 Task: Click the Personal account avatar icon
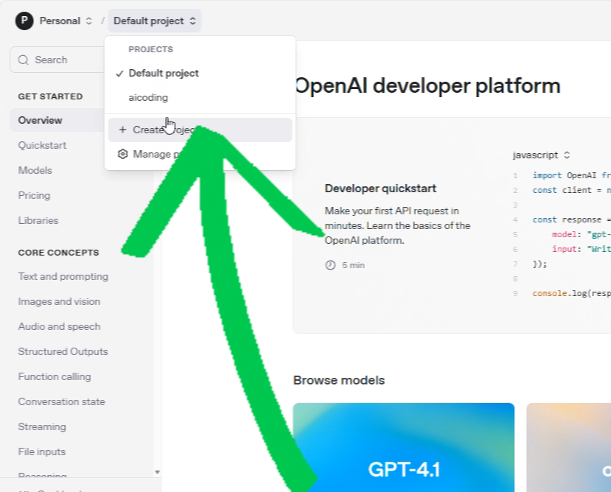coord(24,21)
